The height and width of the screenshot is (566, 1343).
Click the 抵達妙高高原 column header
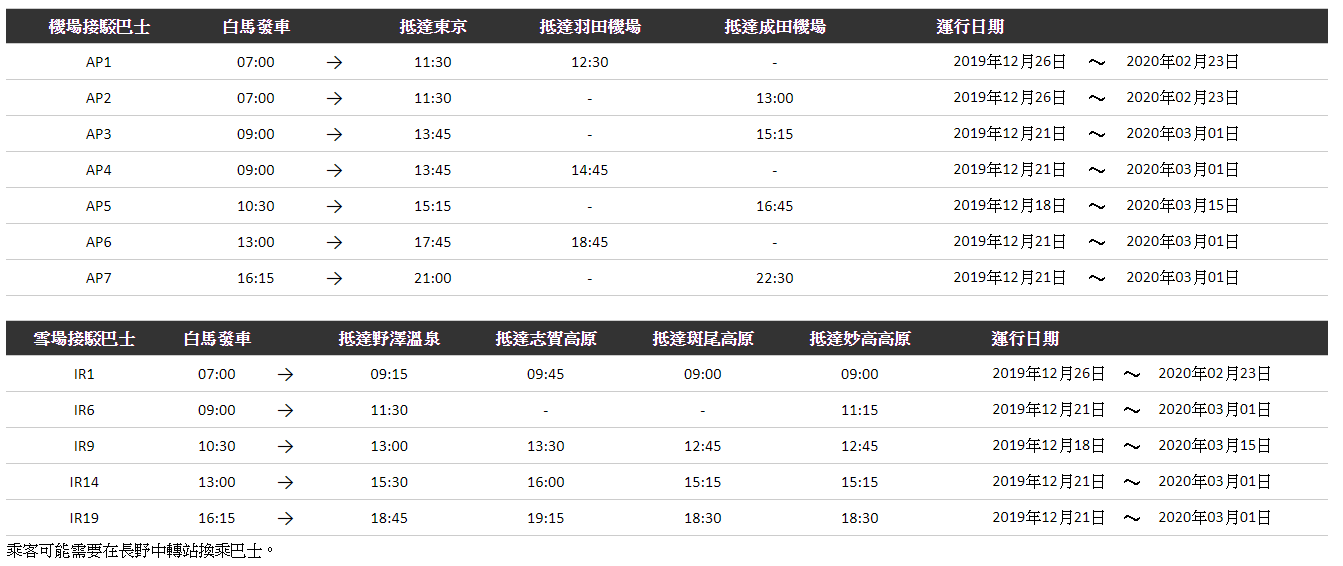pyautogui.click(x=860, y=339)
